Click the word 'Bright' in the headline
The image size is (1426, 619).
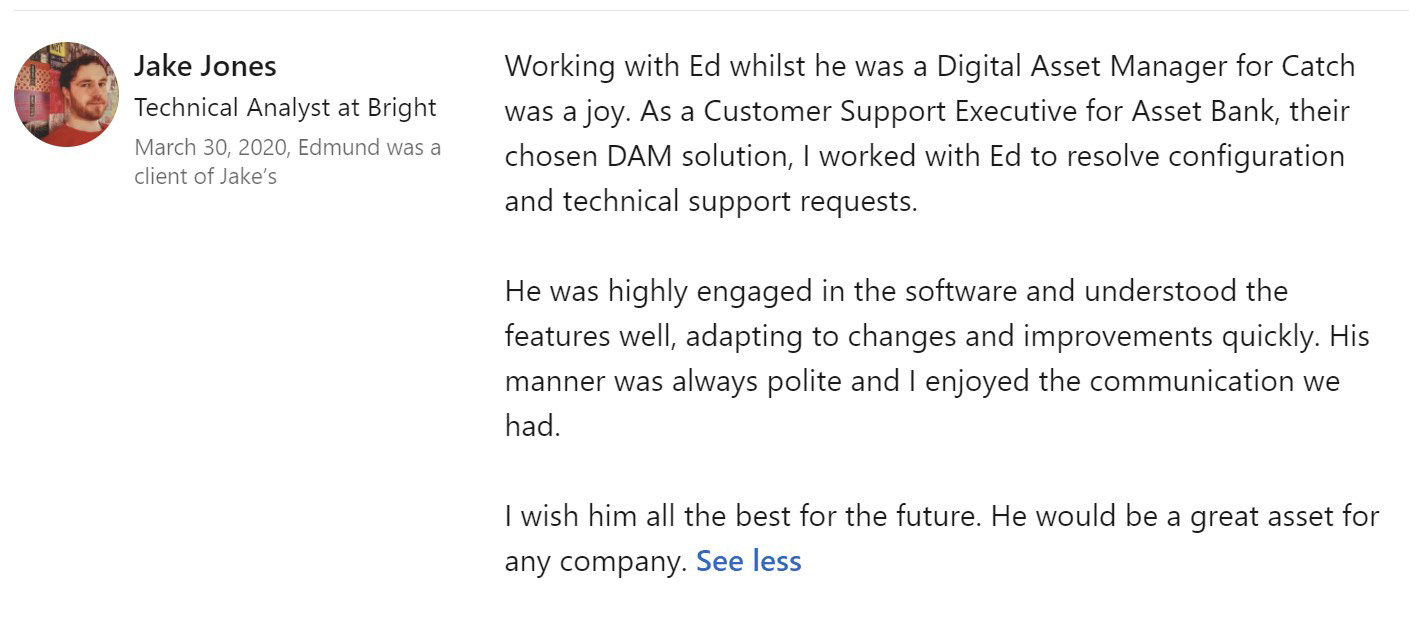pyautogui.click(x=404, y=107)
